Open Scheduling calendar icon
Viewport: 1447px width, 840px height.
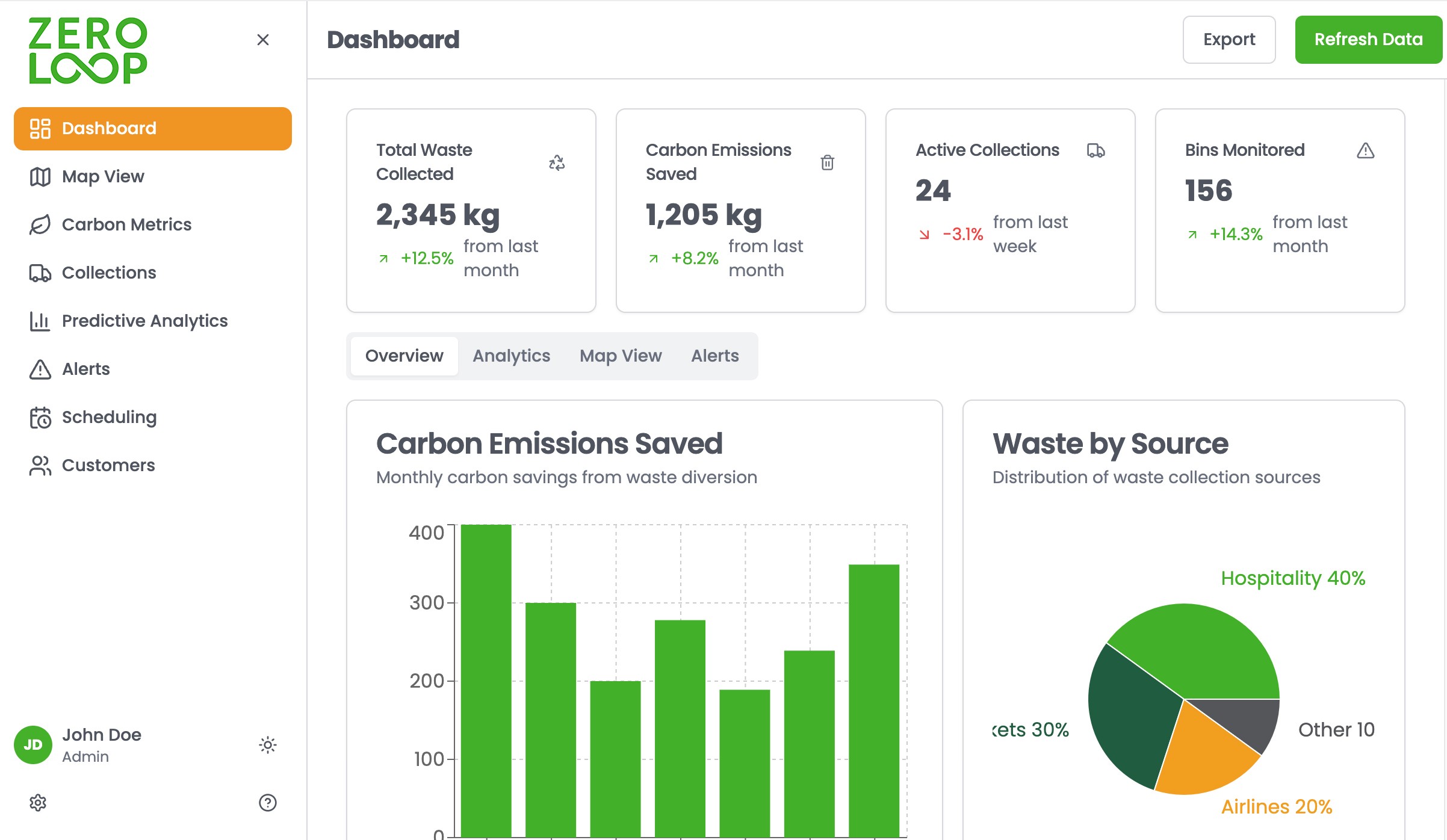[x=40, y=417]
